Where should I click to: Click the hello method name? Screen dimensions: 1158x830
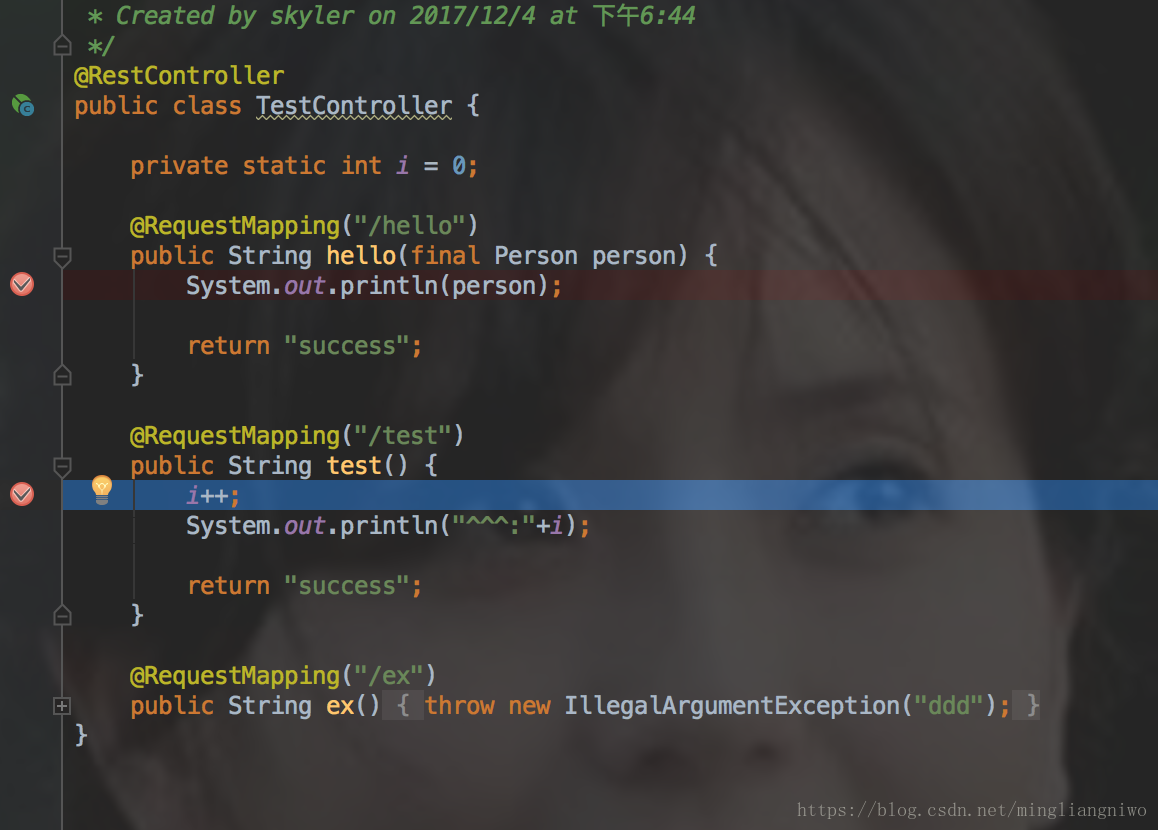pos(361,255)
